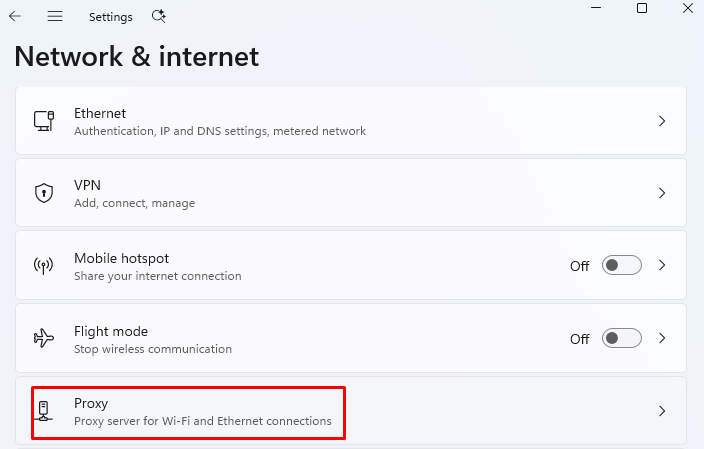704x449 pixels.
Task: Maximize the Settings window
Action: [x=642, y=8]
